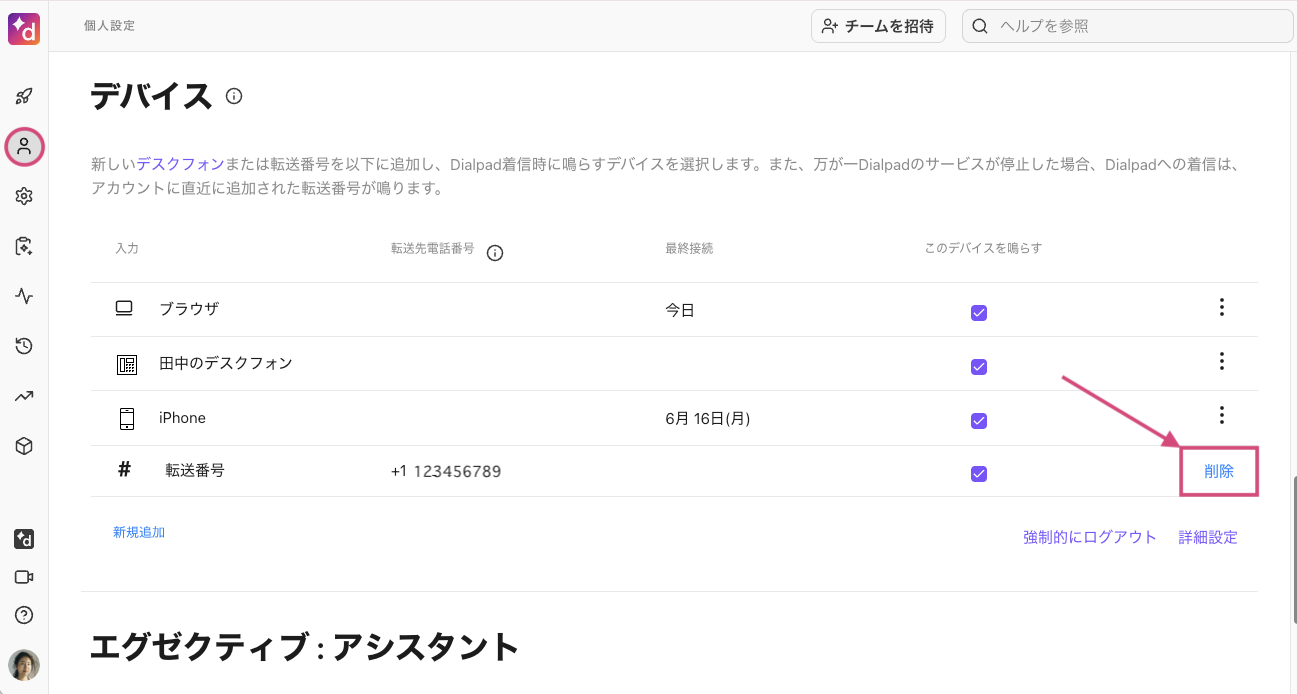Viewport: 1297px width, 694px height.
Task: Uncheck ring checkbox for ブラウザ
Action: 979,313
